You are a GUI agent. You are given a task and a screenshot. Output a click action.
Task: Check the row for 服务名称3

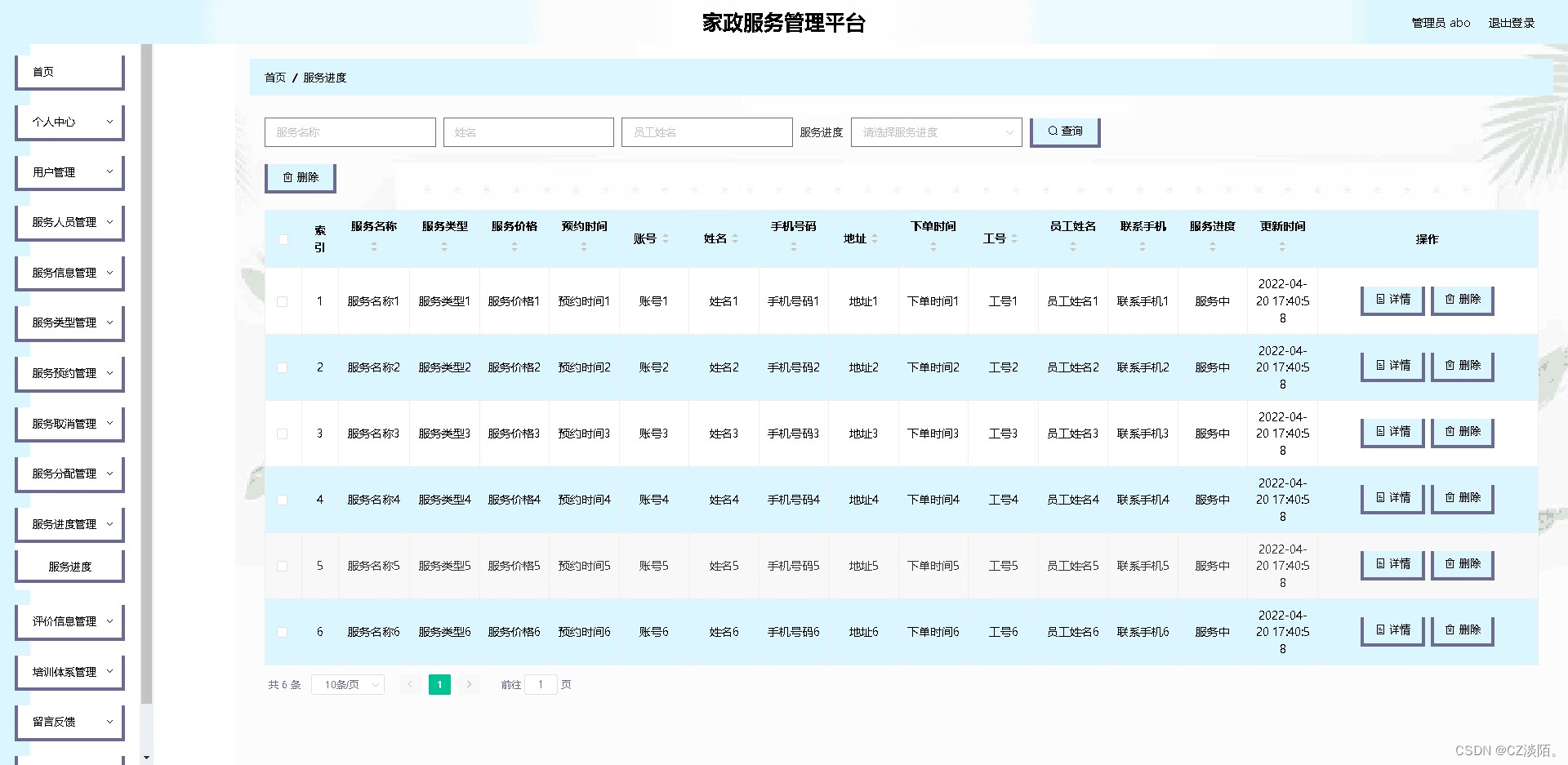point(283,434)
